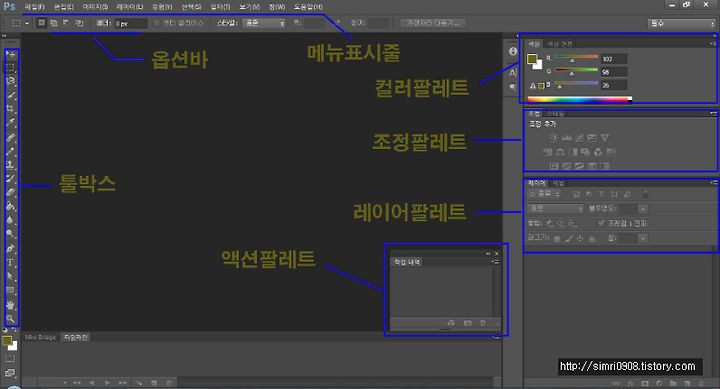
Task: Select the Blur tool
Action: 11,220
